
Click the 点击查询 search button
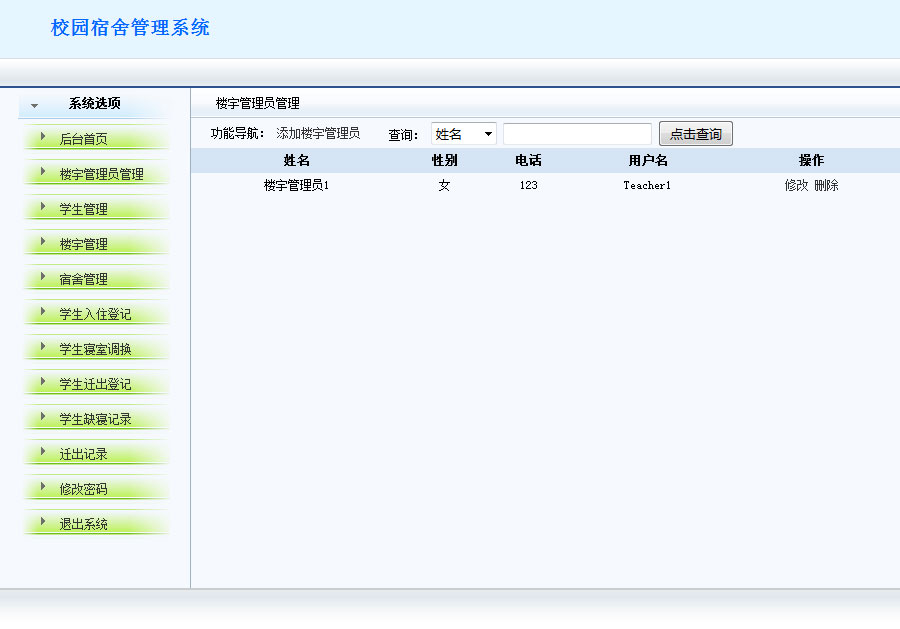click(695, 133)
